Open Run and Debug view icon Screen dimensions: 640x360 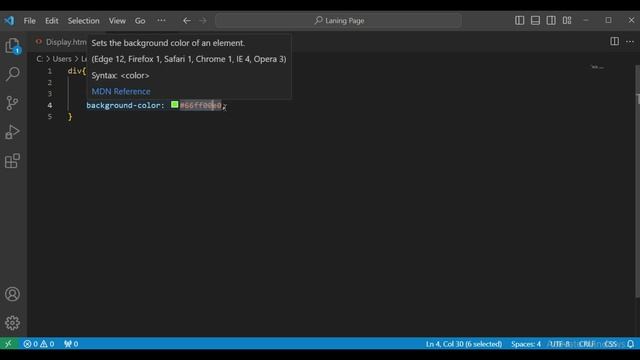point(13,132)
